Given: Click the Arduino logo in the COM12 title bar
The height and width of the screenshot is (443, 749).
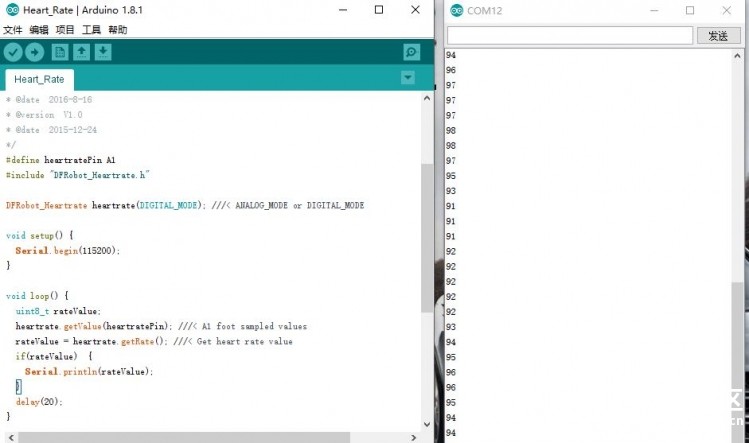Looking at the screenshot, I should (457, 11).
